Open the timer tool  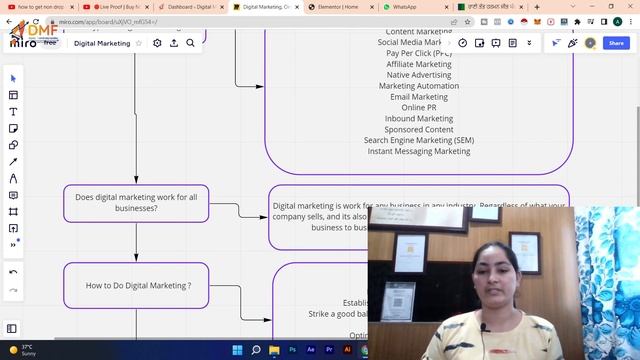click(462, 43)
